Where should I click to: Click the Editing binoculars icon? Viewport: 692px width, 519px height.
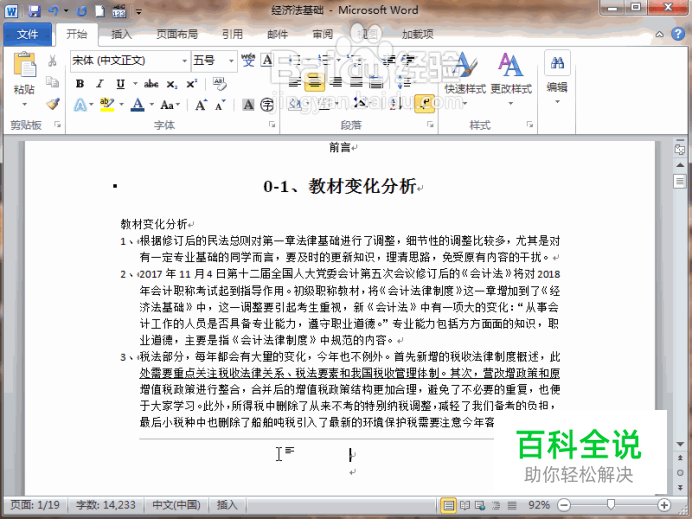557,63
